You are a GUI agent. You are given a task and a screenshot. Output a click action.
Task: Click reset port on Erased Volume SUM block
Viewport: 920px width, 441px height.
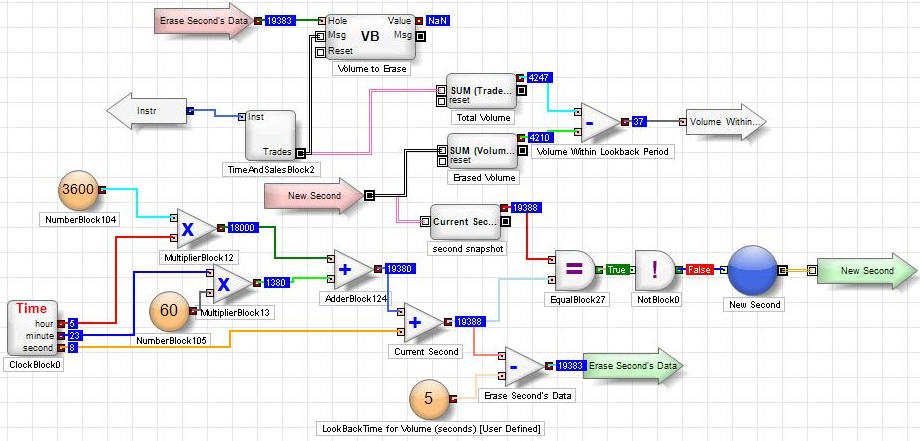click(x=441, y=160)
